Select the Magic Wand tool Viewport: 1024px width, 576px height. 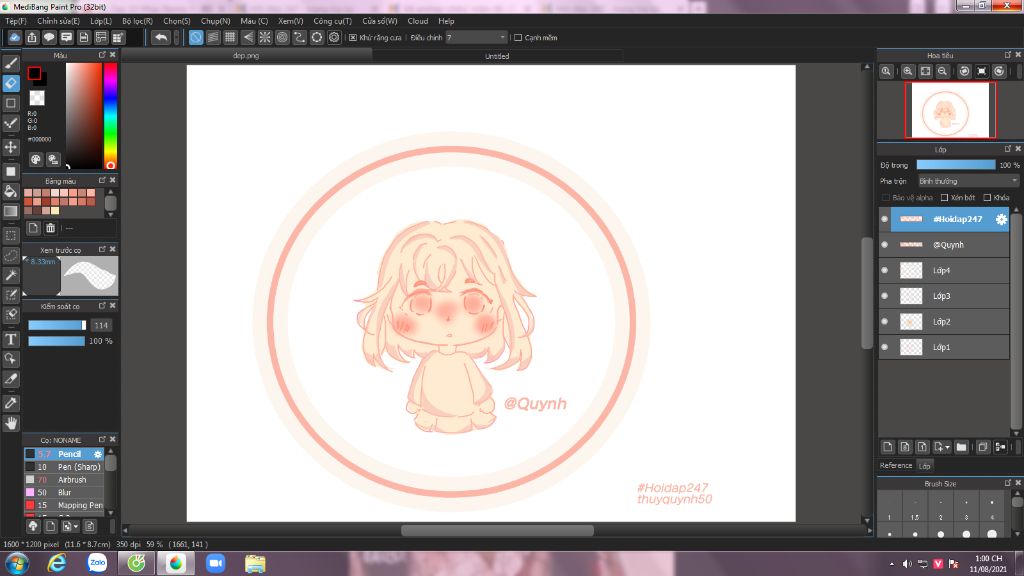coord(10,275)
